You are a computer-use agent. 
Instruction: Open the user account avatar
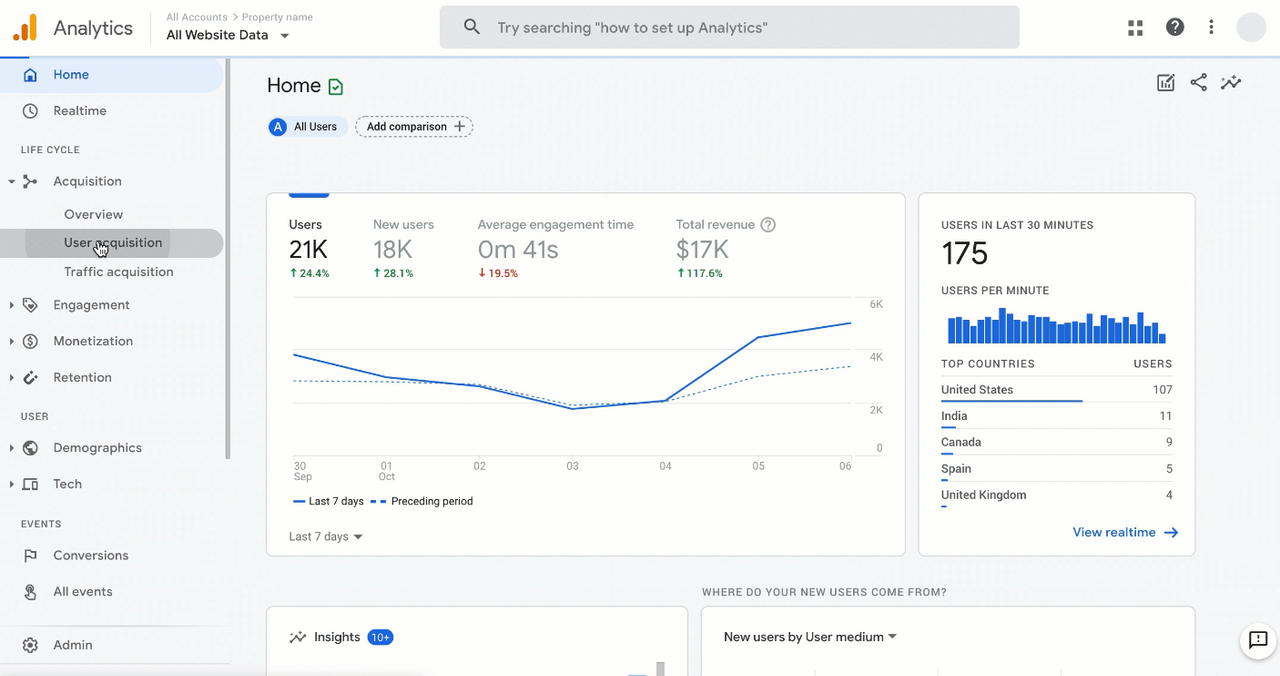point(1251,27)
